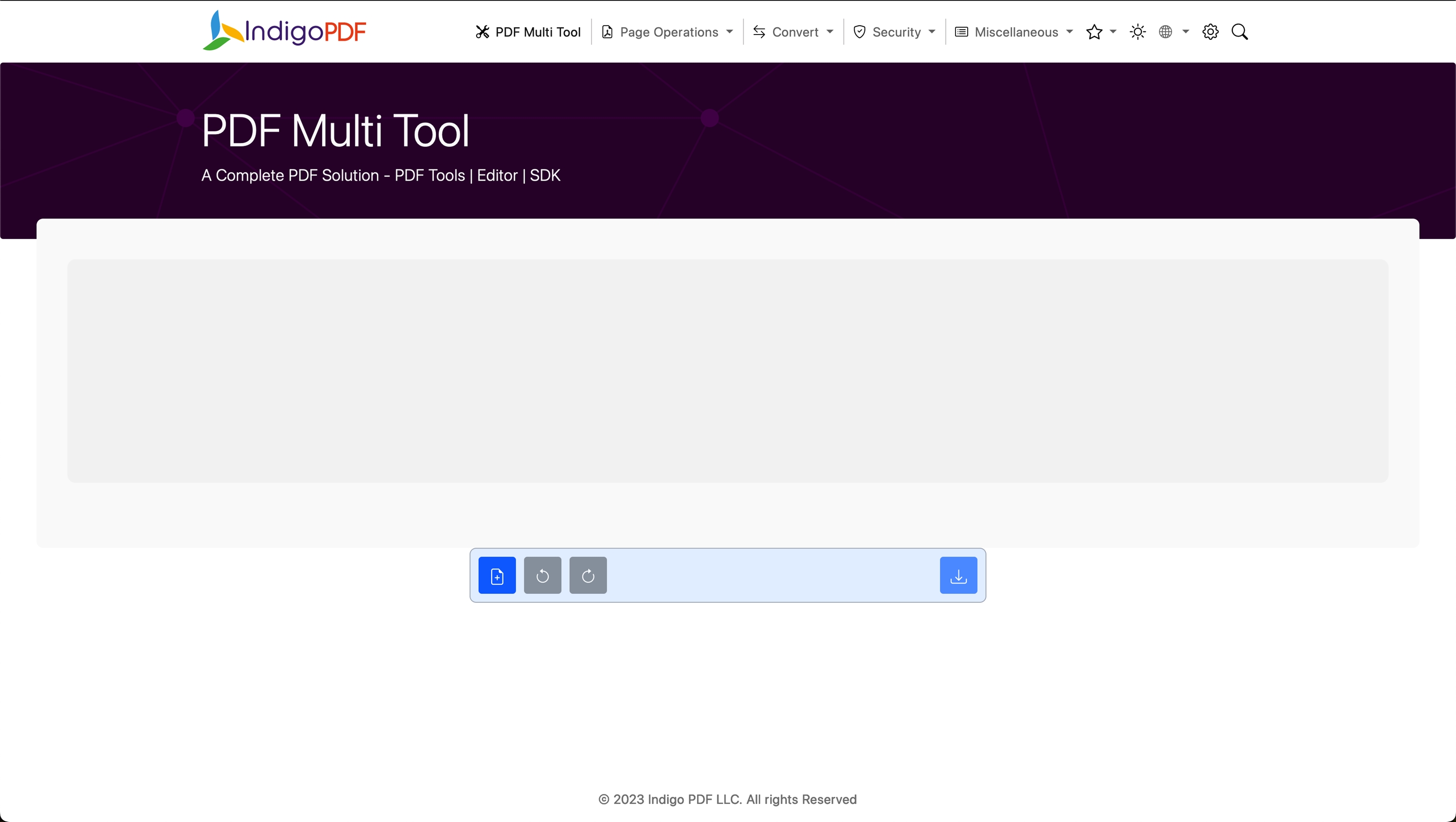Click the swap arrows icon beside Convert
1456x822 pixels.
click(759, 32)
